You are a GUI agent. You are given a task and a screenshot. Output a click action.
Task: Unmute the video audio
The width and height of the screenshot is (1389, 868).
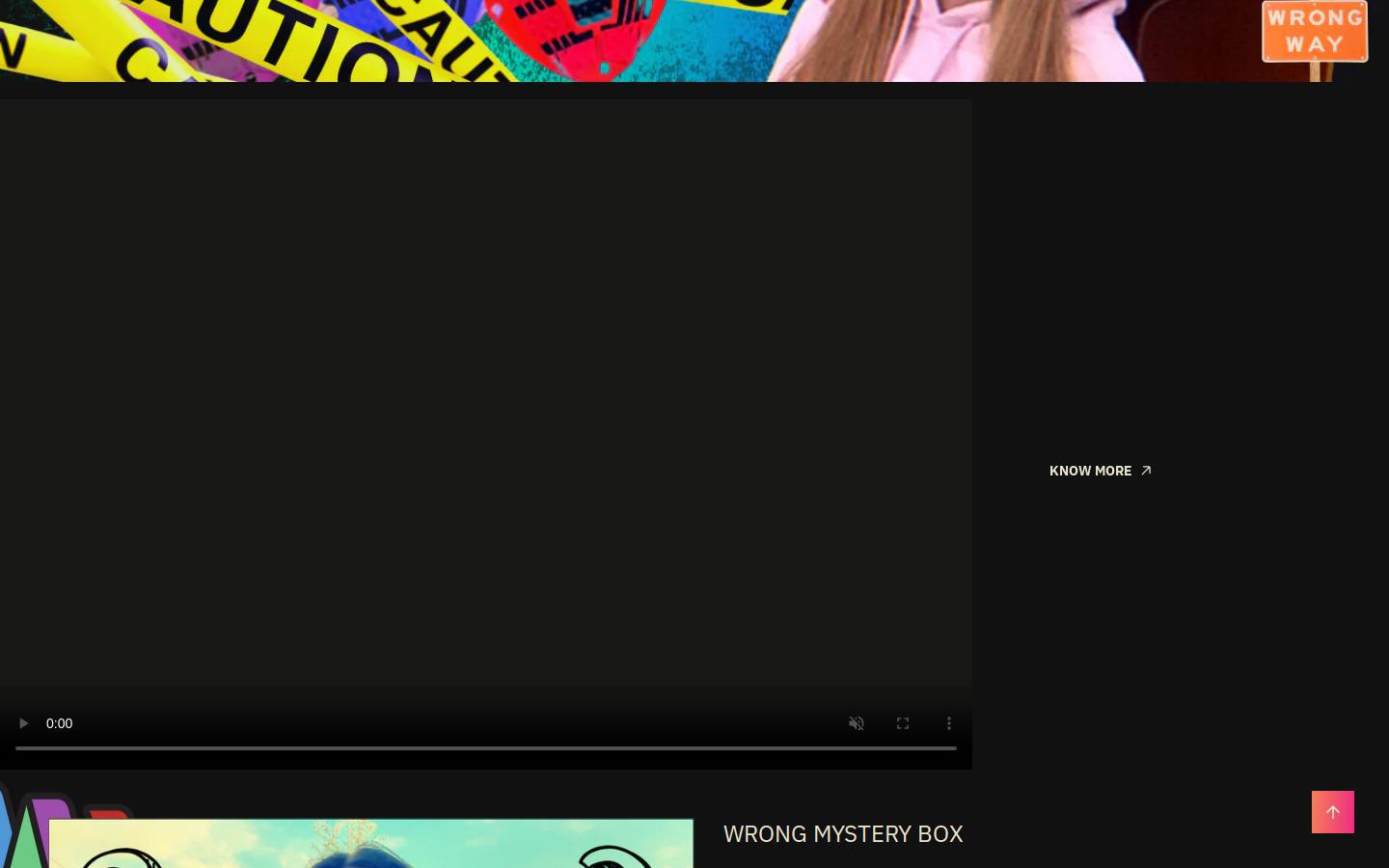857,723
